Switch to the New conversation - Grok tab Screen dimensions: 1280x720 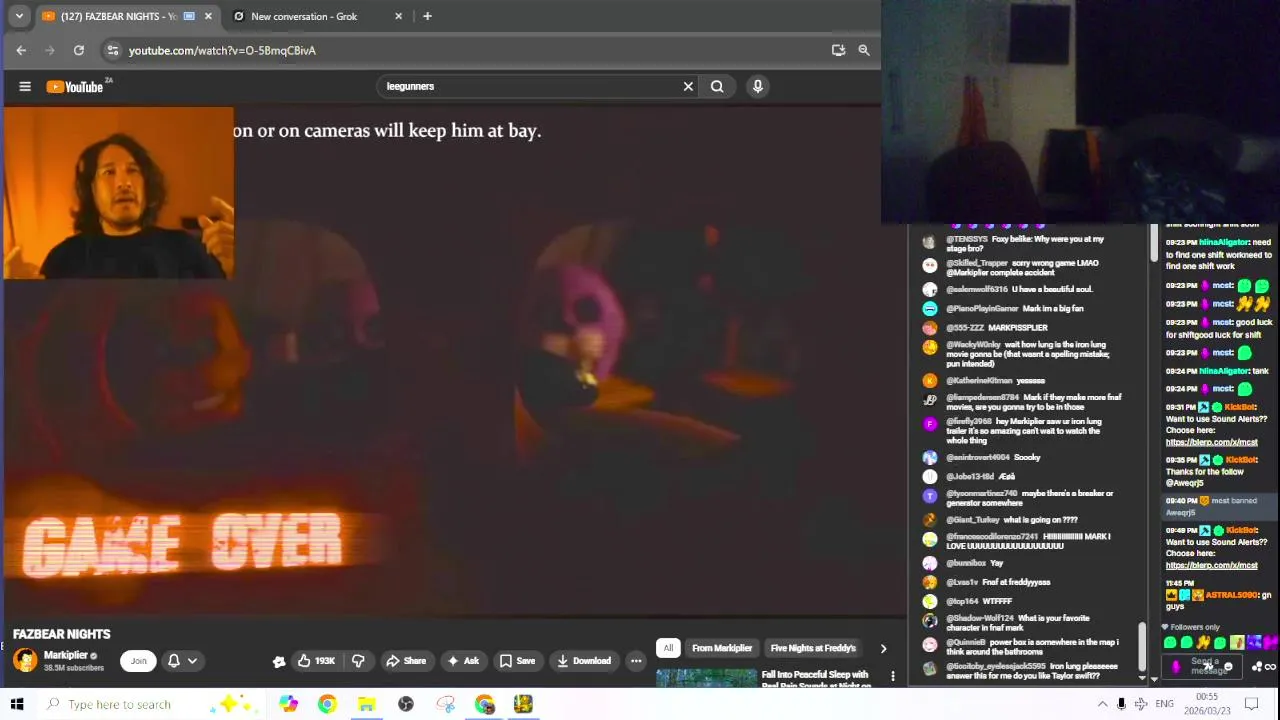click(304, 16)
